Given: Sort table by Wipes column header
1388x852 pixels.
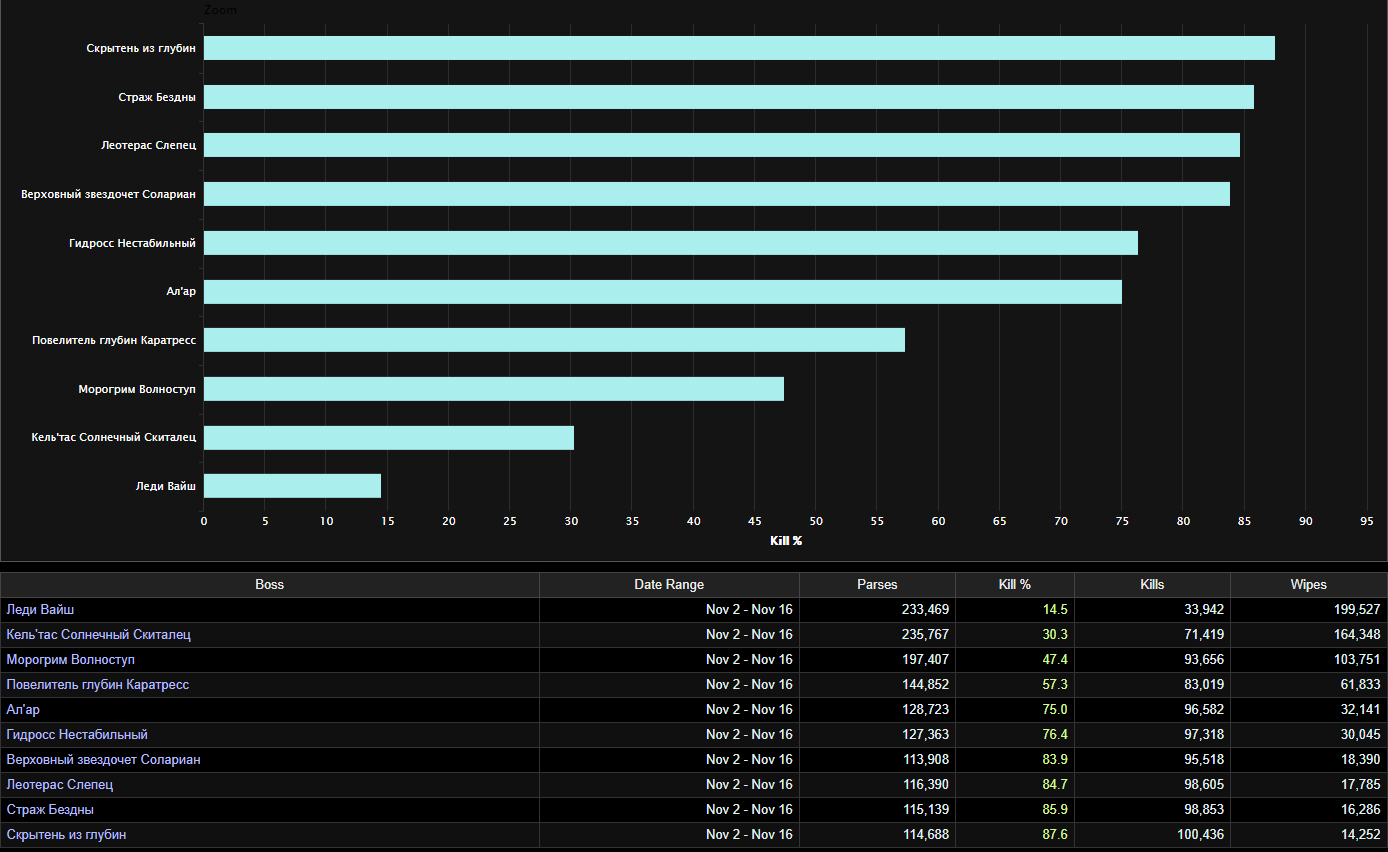Looking at the screenshot, I should click(1308, 585).
